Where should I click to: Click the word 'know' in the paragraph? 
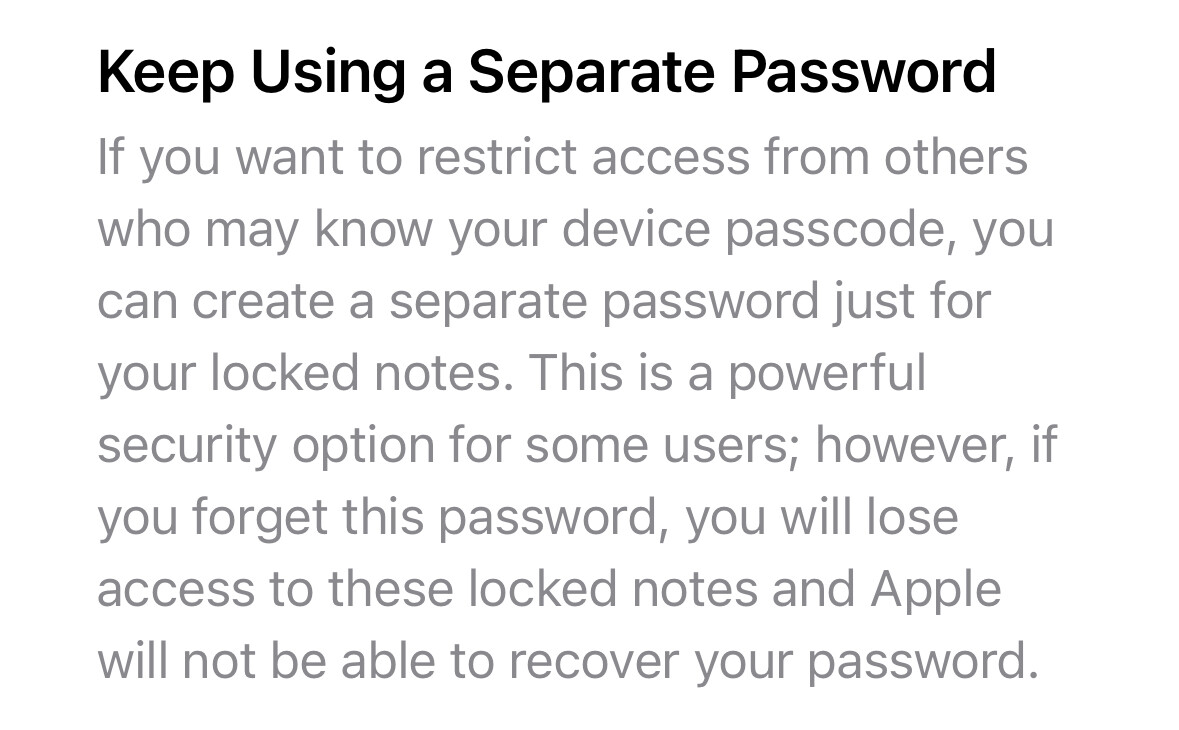374,229
